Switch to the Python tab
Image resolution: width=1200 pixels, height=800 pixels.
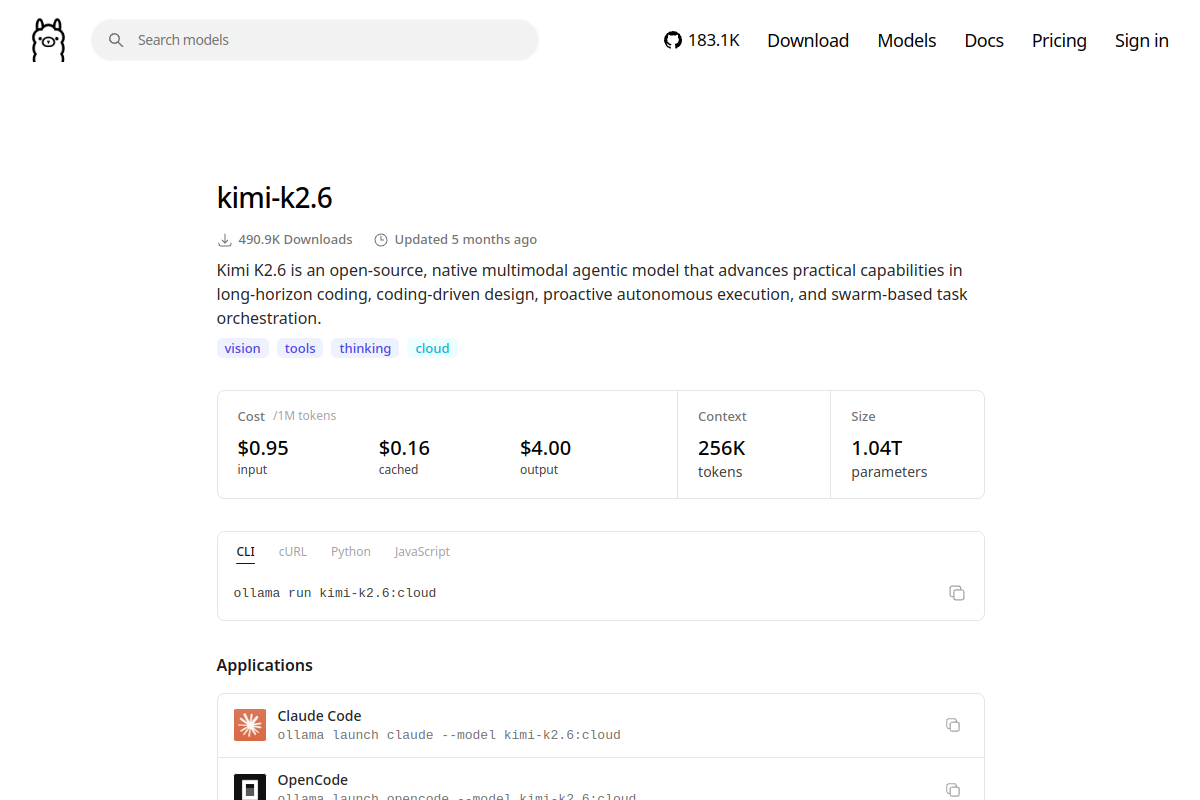click(x=351, y=552)
